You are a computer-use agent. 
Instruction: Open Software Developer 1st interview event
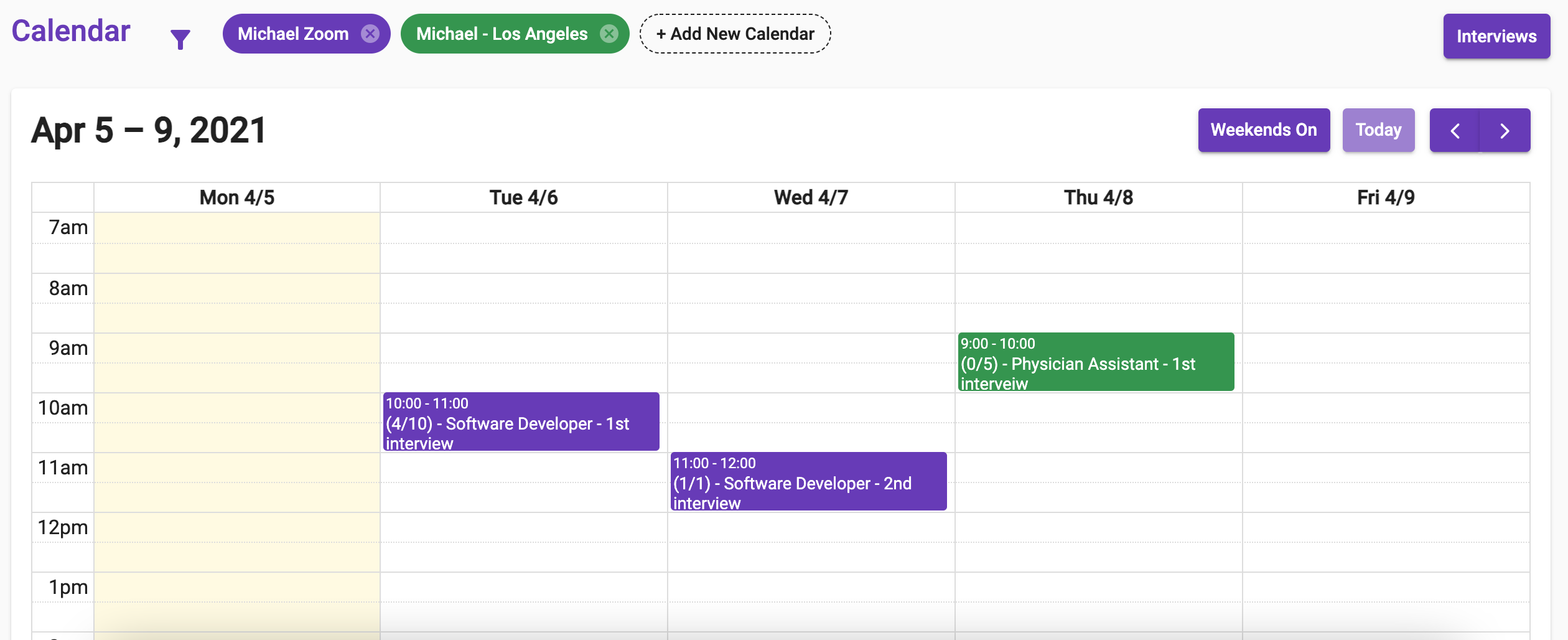click(521, 422)
